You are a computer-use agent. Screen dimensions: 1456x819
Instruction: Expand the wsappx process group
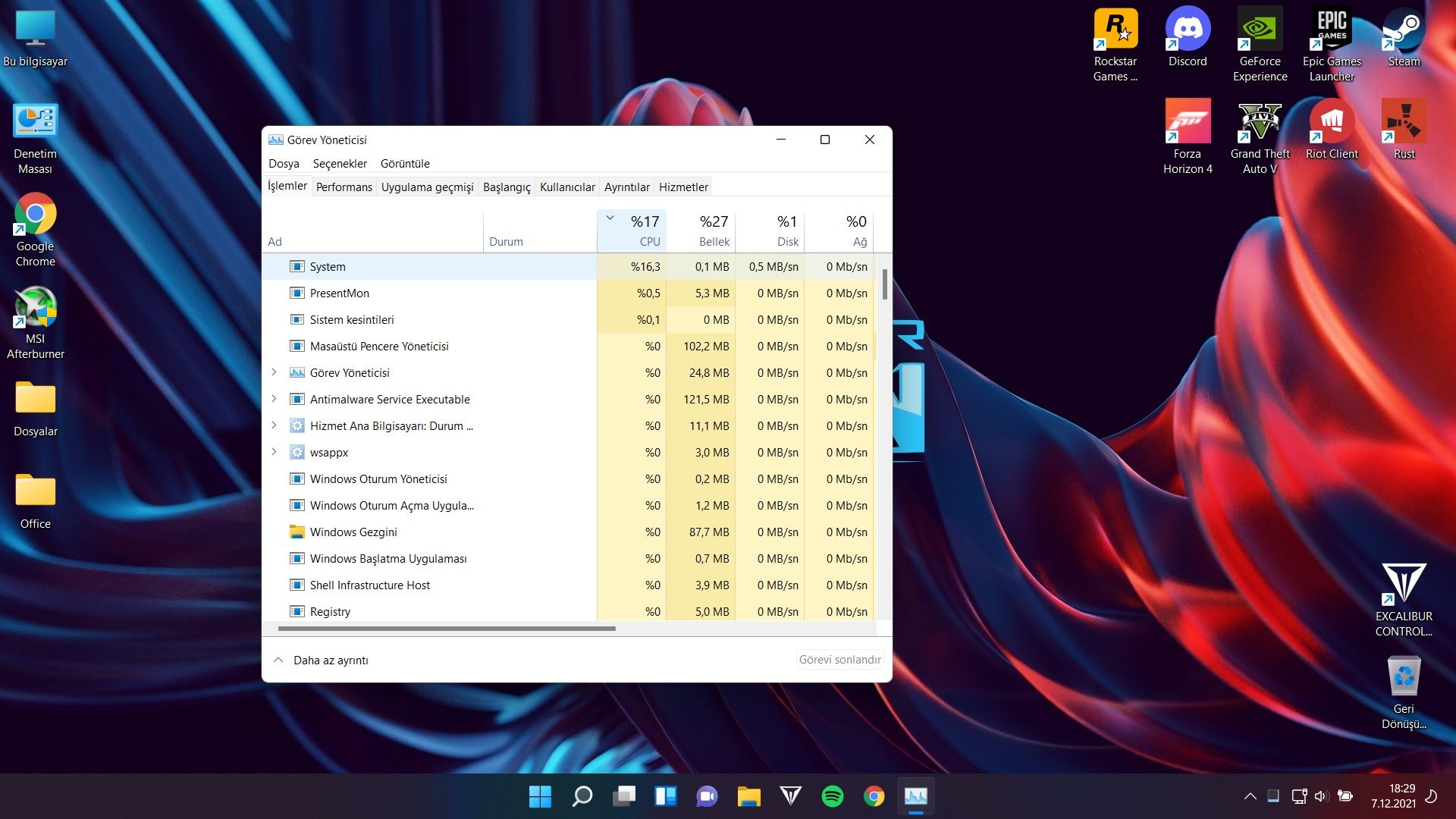[274, 452]
